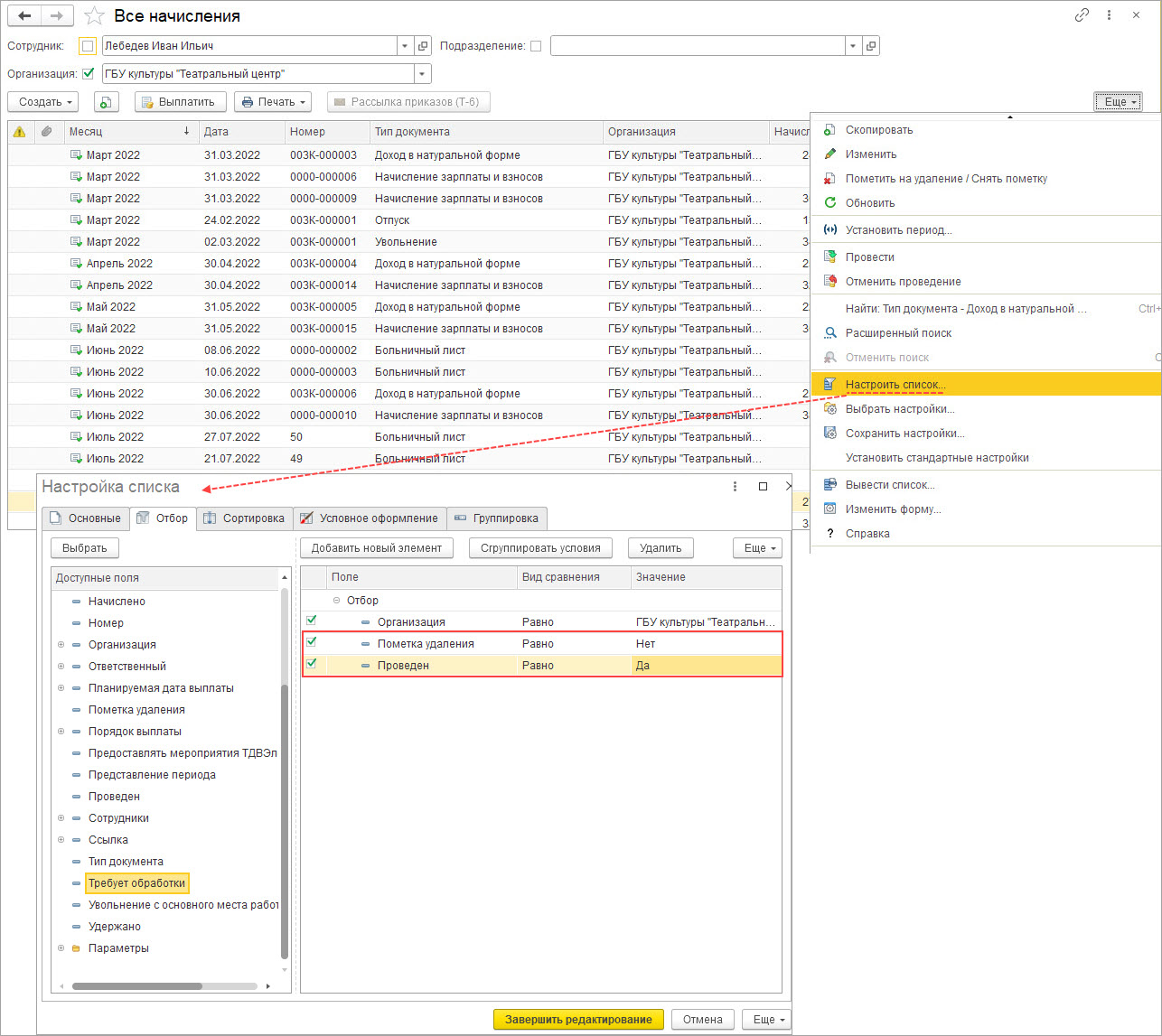This screenshot has width=1162, height=1036.
Task: Switch to the Группировка tab
Action: pos(497,518)
